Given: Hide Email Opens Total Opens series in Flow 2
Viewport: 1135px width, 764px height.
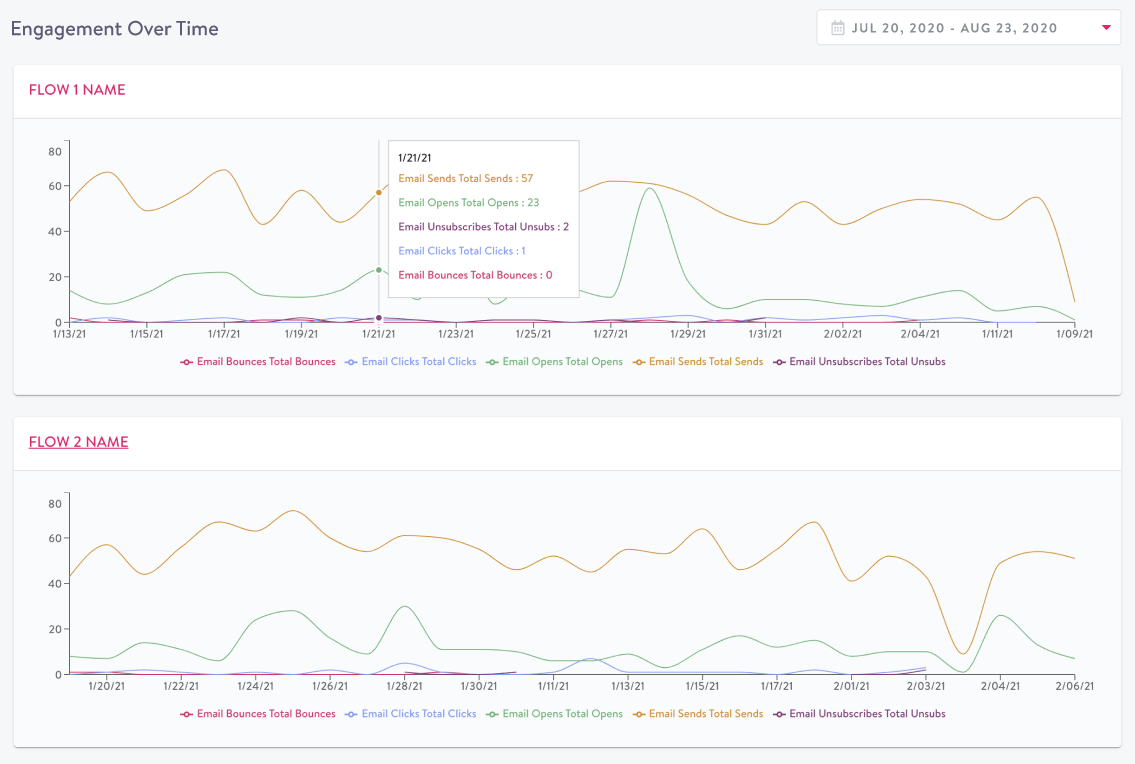Looking at the screenshot, I should tap(554, 713).
